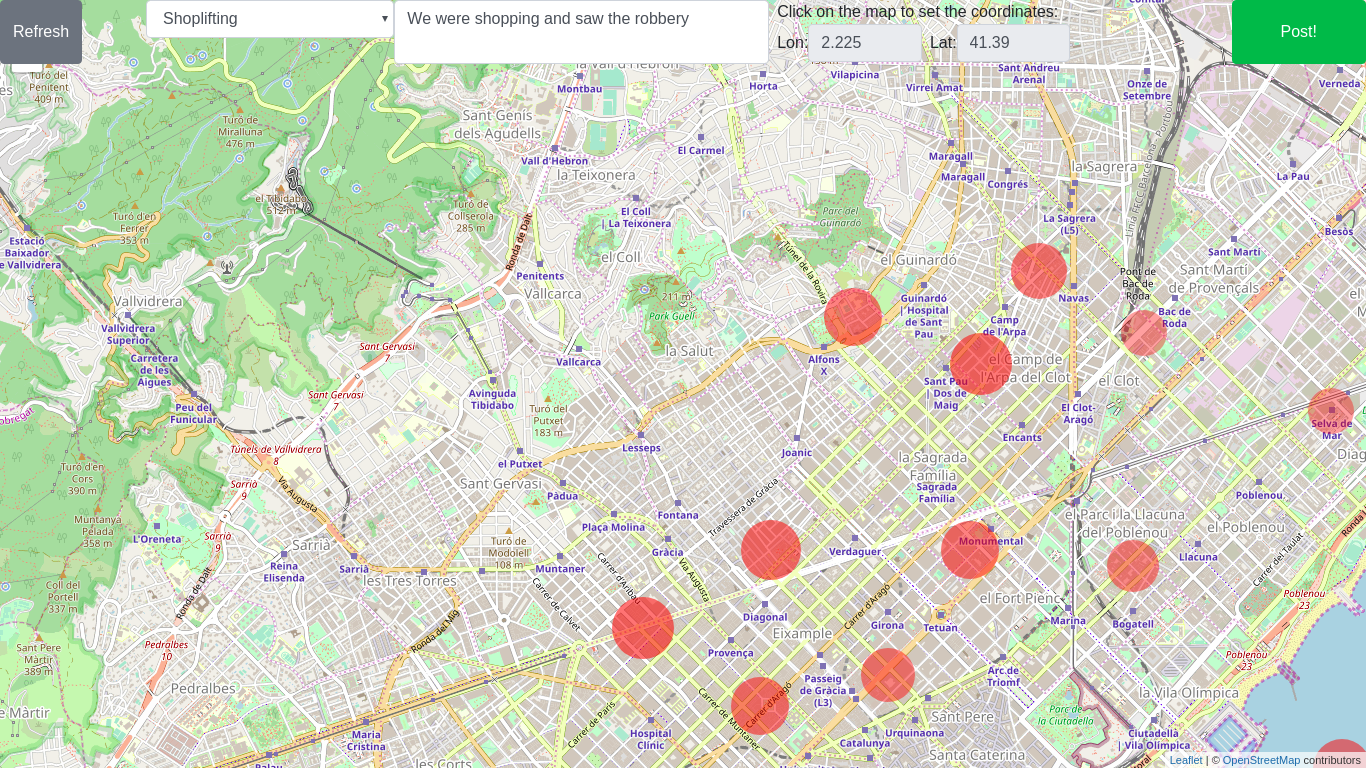Click the red incident marker near Alfons X

click(853, 317)
